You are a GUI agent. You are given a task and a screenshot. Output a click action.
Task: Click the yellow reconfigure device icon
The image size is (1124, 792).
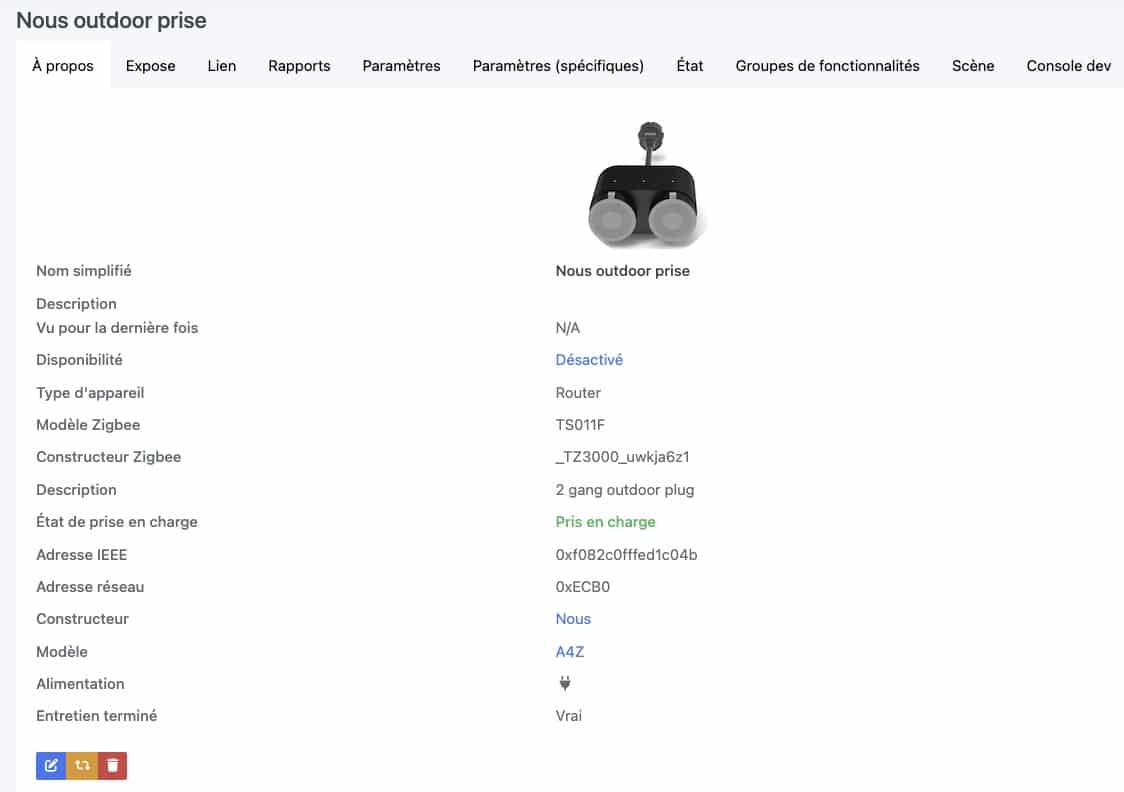point(82,765)
